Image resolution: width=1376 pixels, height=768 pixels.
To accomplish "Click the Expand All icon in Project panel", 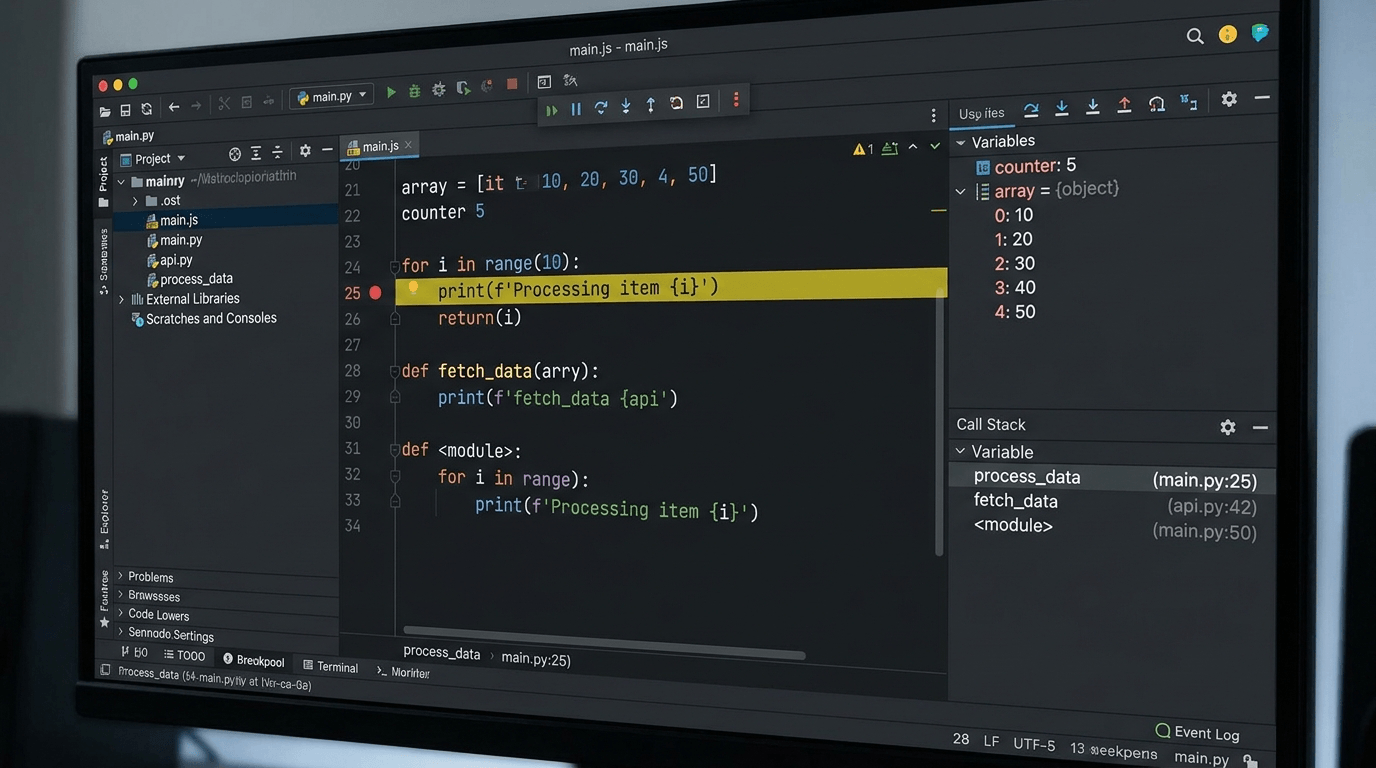I will pyautogui.click(x=256, y=153).
